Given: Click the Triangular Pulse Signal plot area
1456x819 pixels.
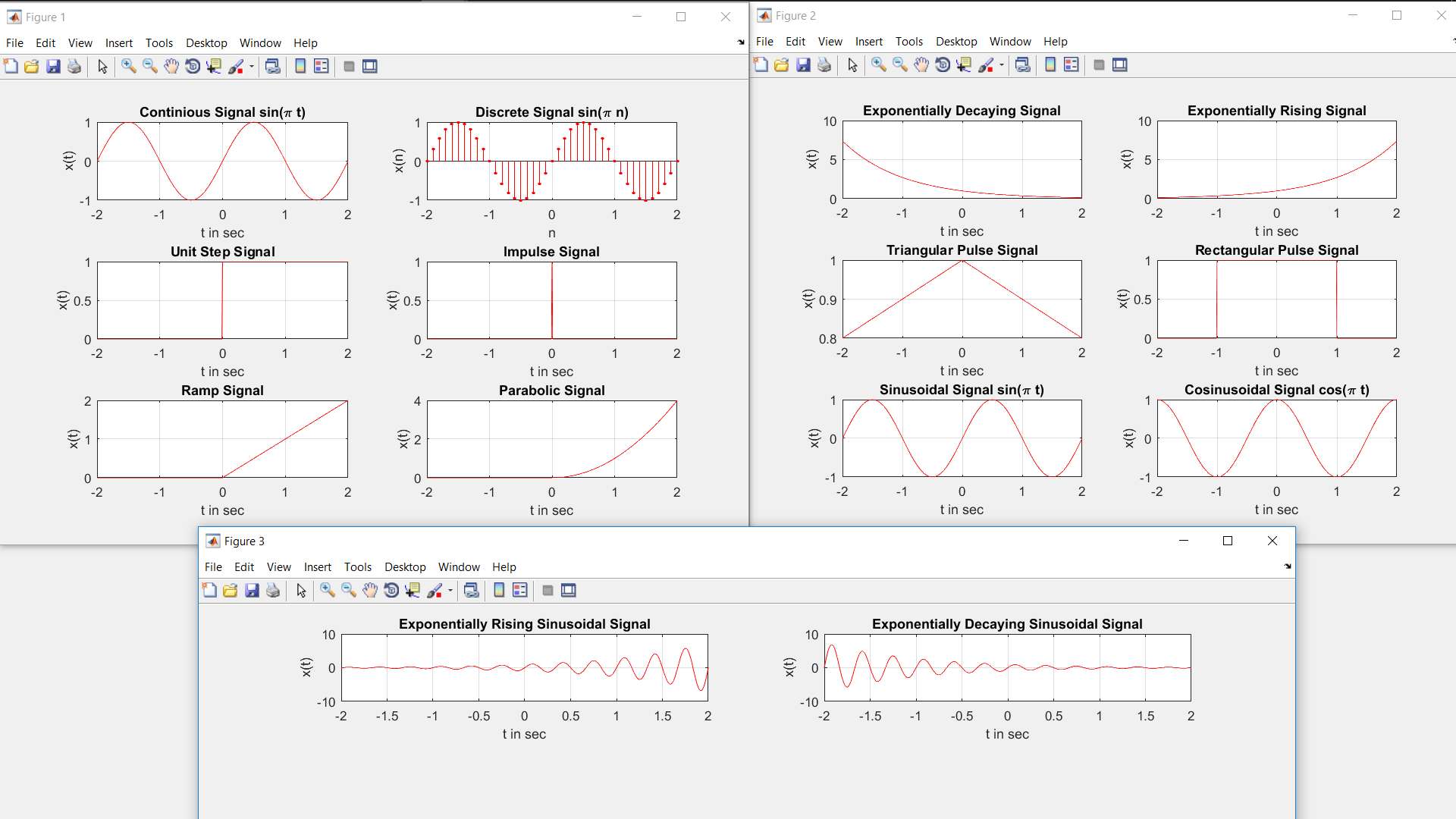Looking at the screenshot, I should click(962, 299).
